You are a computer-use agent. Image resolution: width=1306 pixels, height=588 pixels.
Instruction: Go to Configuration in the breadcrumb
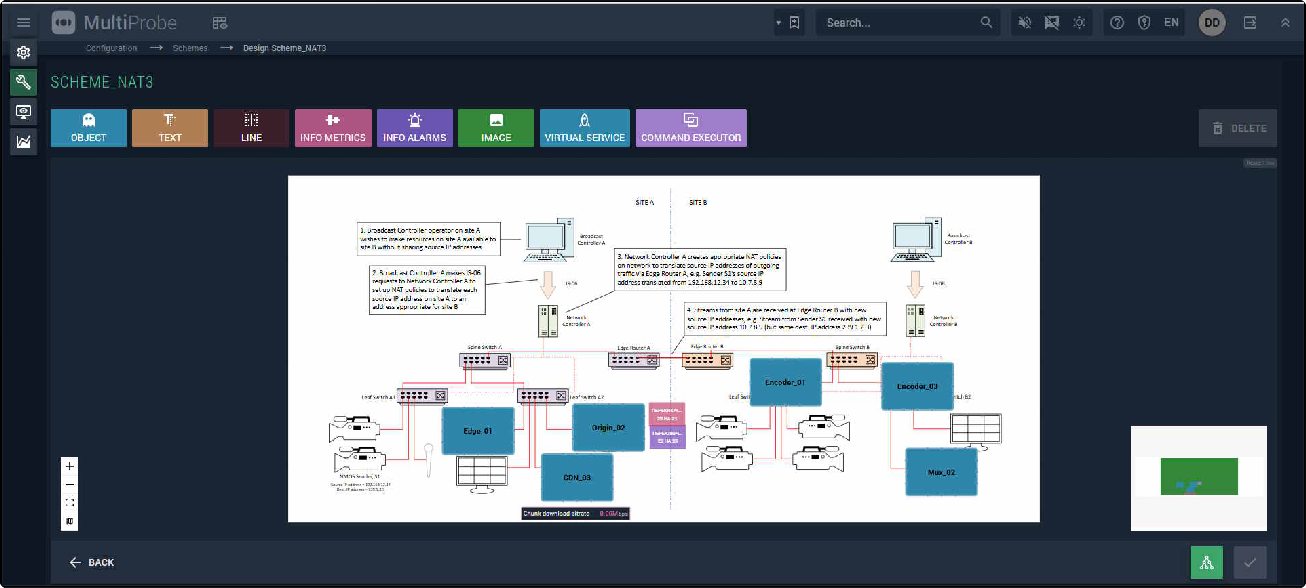(x=111, y=48)
